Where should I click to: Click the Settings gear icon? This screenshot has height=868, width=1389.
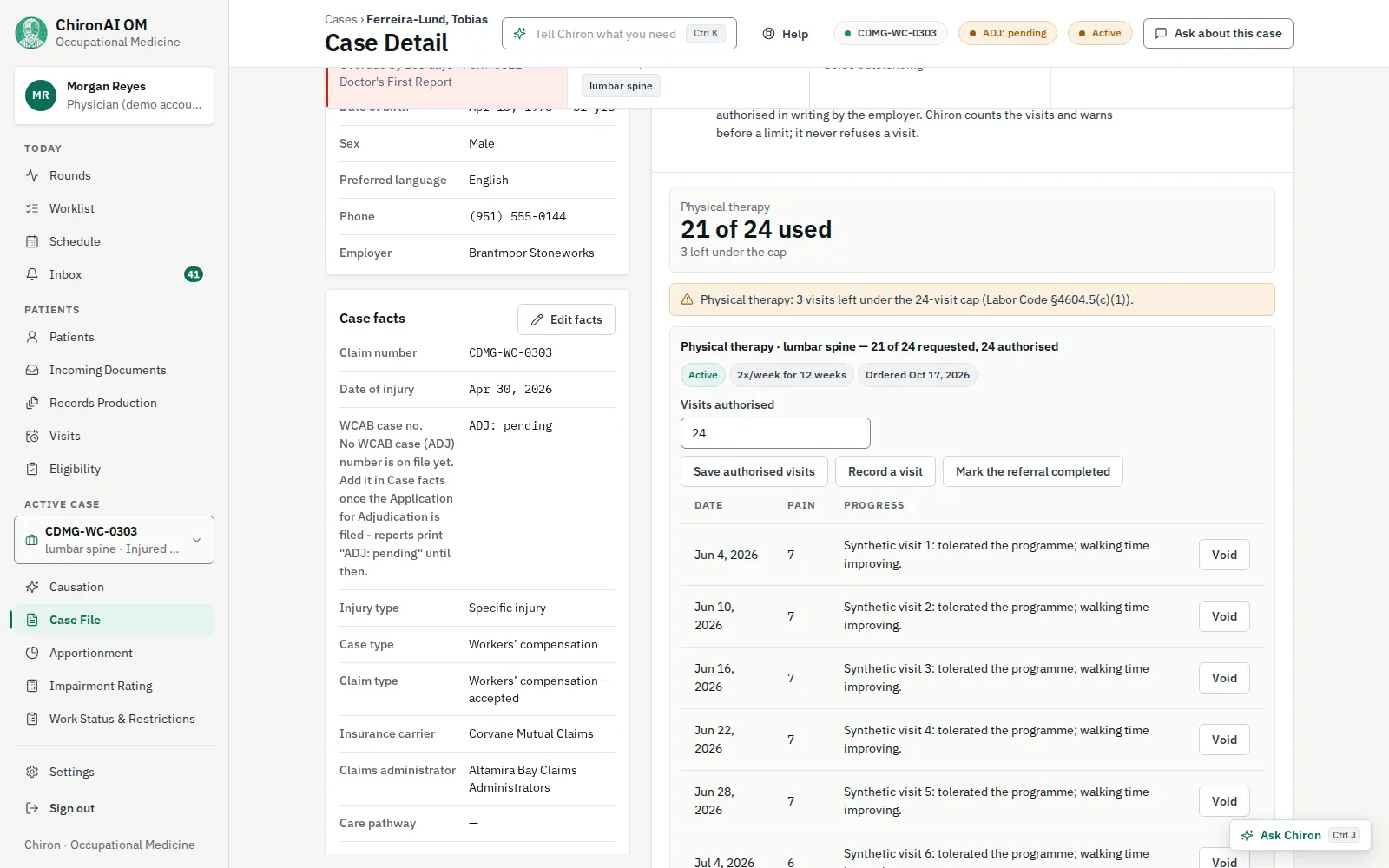tap(32, 772)
